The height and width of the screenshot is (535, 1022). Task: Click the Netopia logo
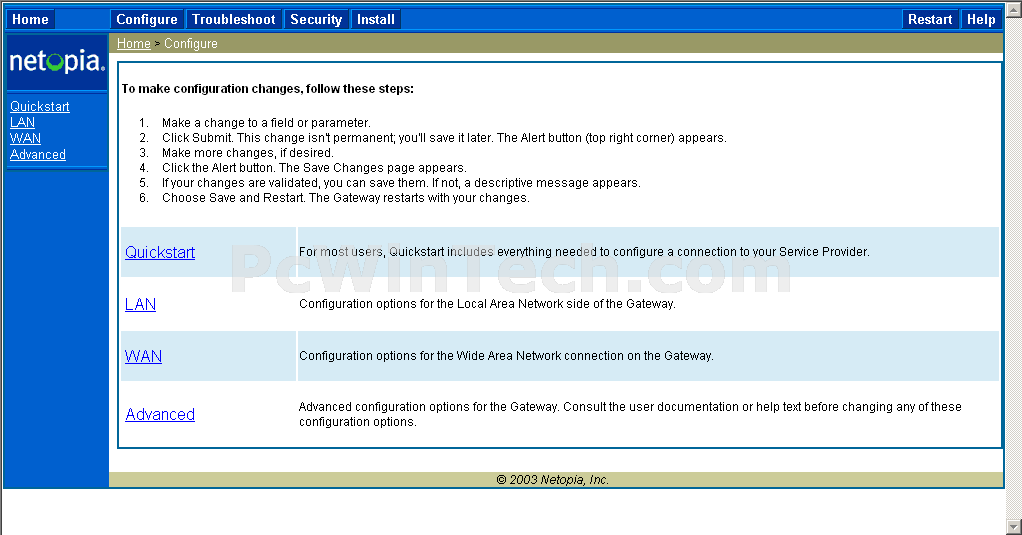click(x=57, y=62)
